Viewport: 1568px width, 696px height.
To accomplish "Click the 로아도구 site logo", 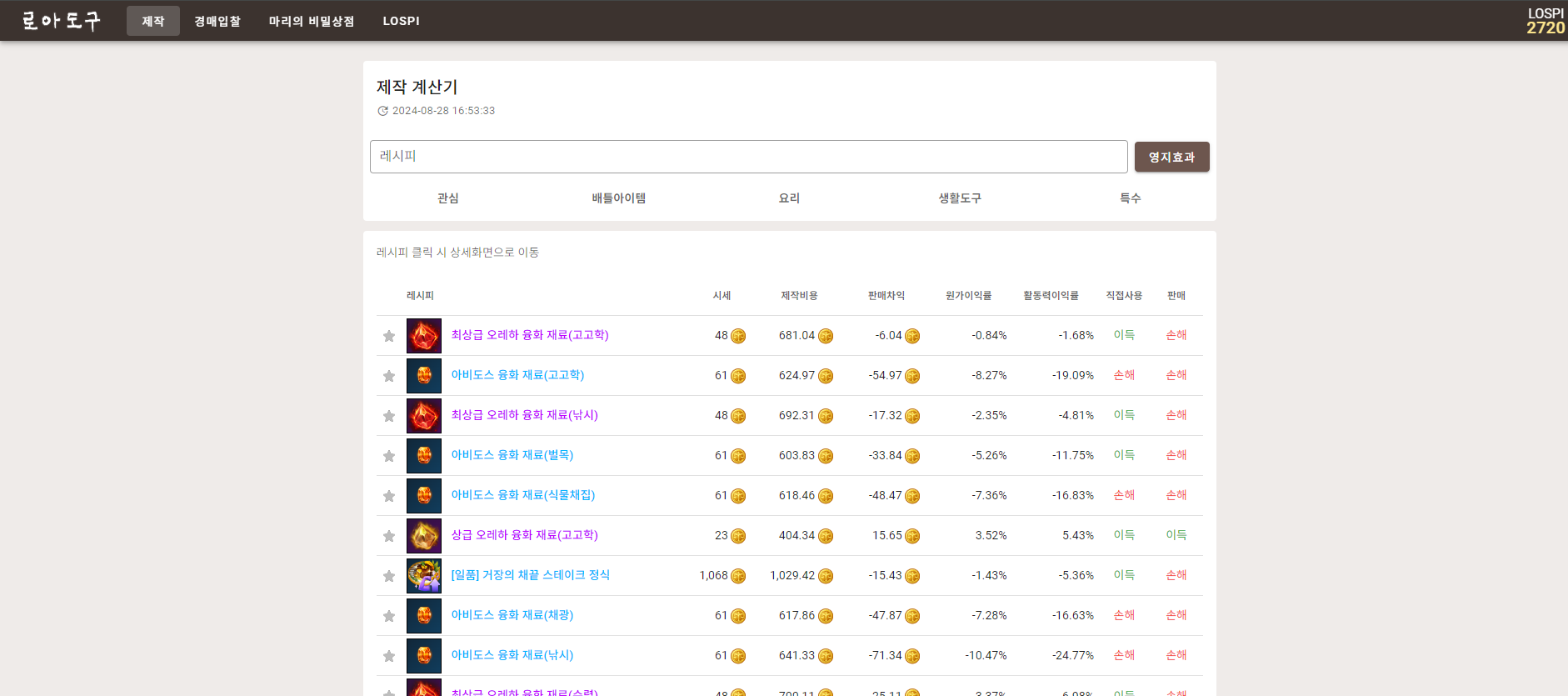I will click(61, 21).
